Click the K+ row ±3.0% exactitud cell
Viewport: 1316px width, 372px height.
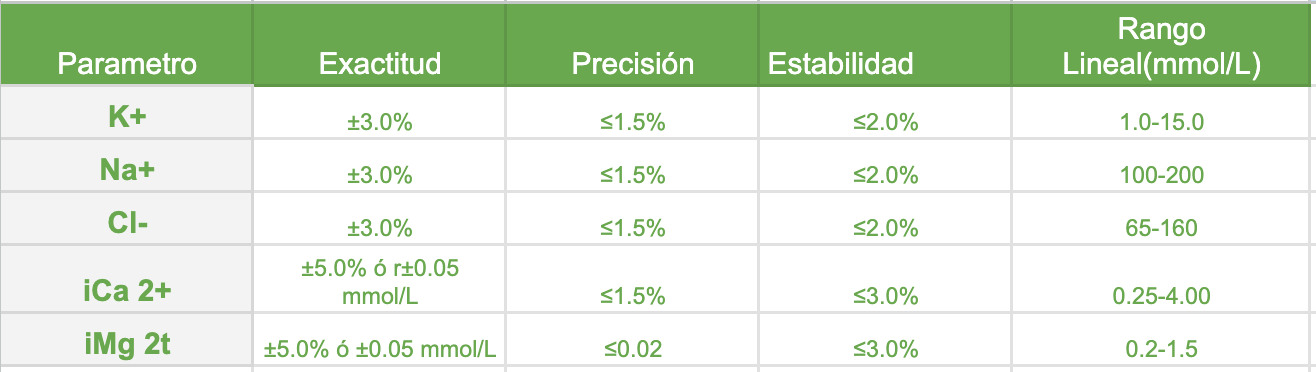pos(379,114)
